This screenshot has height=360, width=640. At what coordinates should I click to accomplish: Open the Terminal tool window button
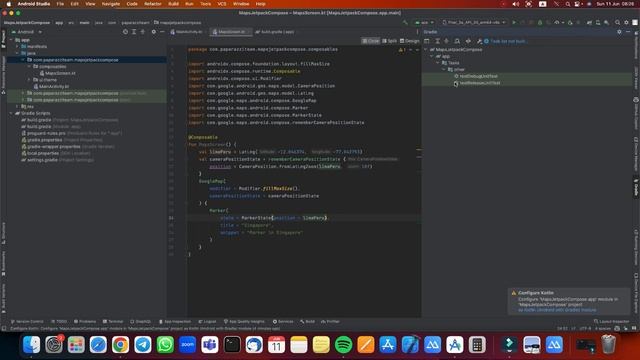[113, 322]
